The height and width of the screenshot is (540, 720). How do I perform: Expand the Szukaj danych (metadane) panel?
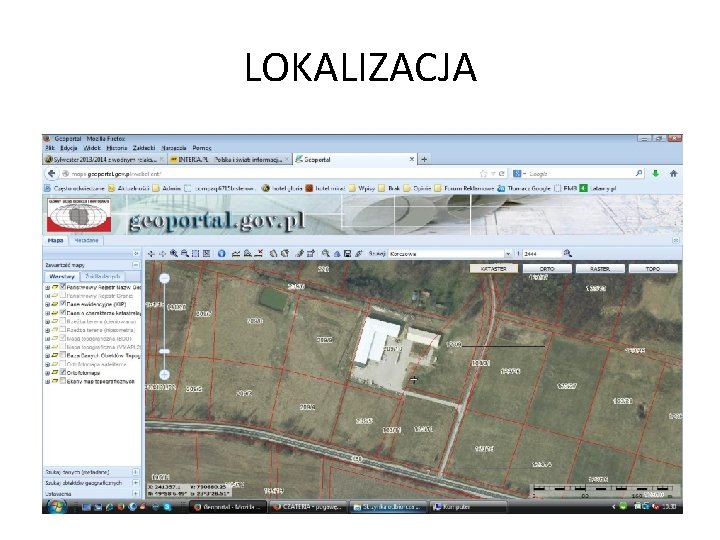(x=136, y=472)
